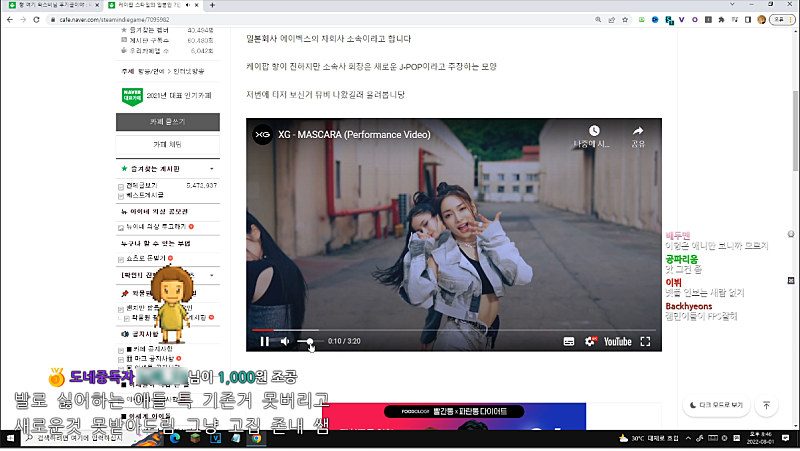The width and height of the screenshot is (800, 451).
Task: Open the 공지사항 section
Action: 145,334
